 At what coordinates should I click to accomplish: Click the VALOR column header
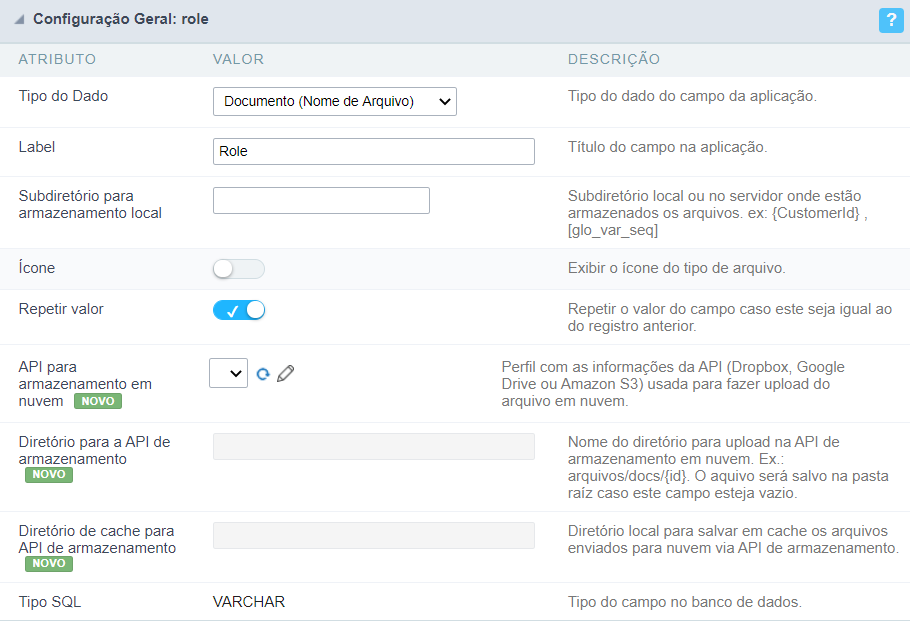click(238, 59)
